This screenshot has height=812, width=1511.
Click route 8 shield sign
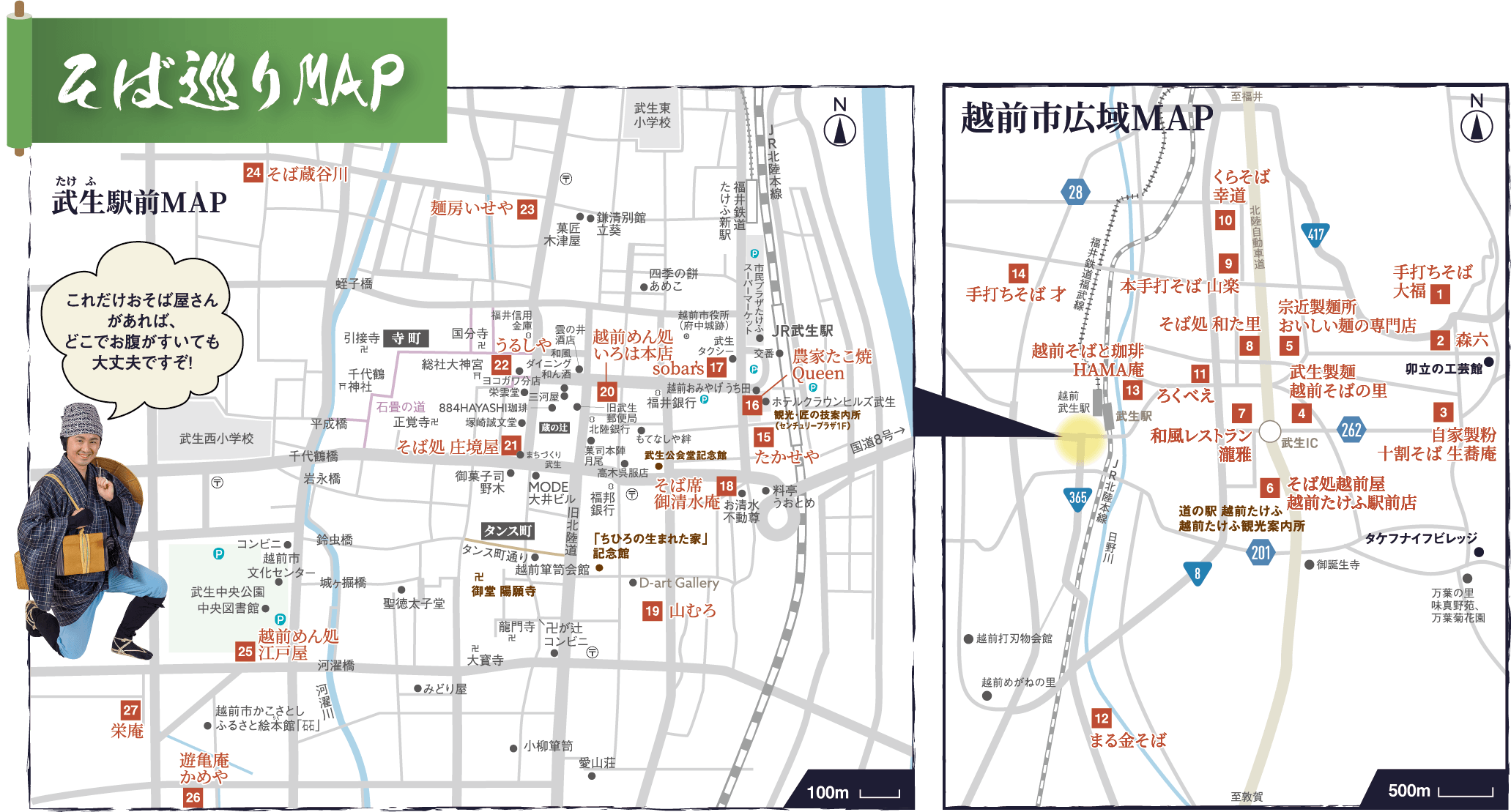(x=1198, y=575)
